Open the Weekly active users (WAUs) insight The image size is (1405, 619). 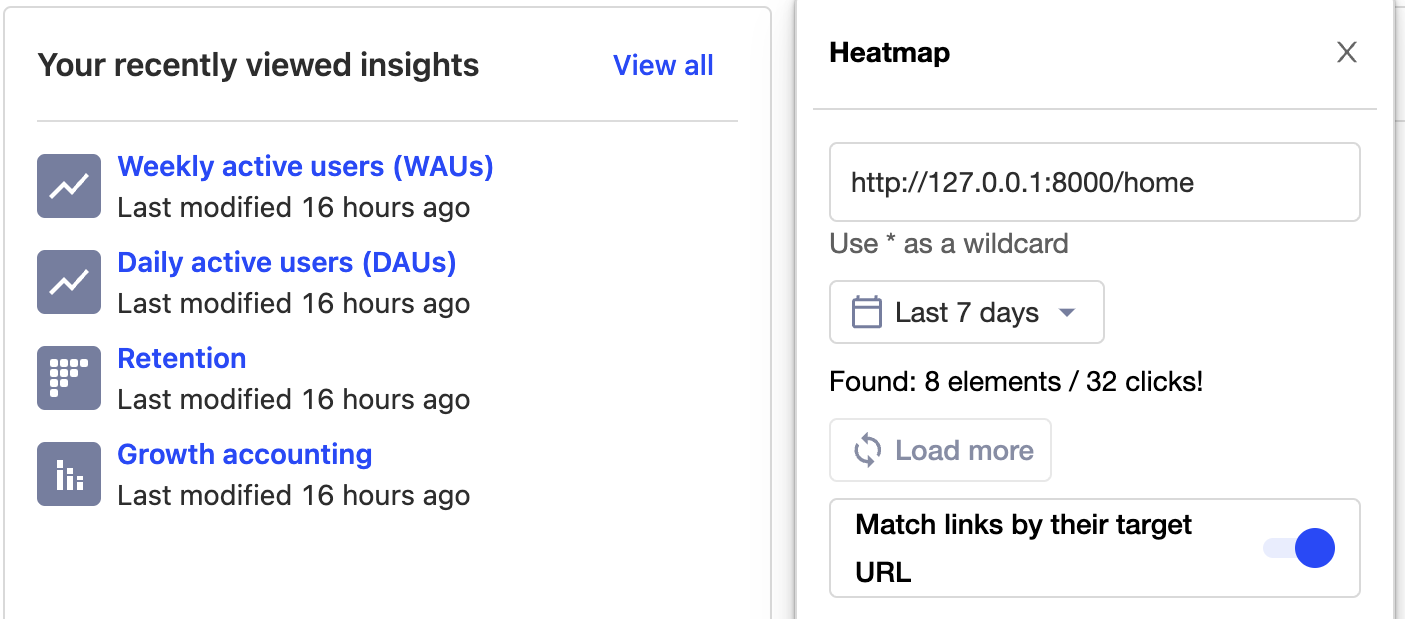pyautogui.click(x=305, y=166)
